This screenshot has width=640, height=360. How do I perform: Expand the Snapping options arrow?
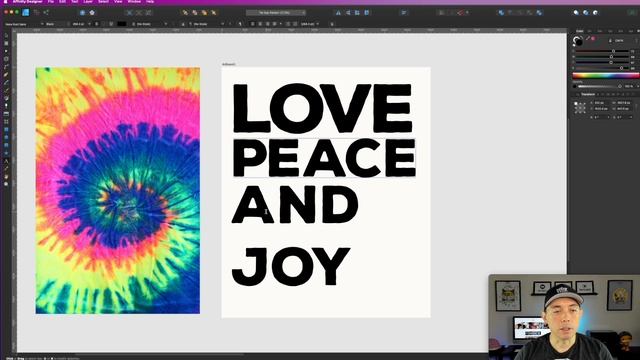[467, 13]
